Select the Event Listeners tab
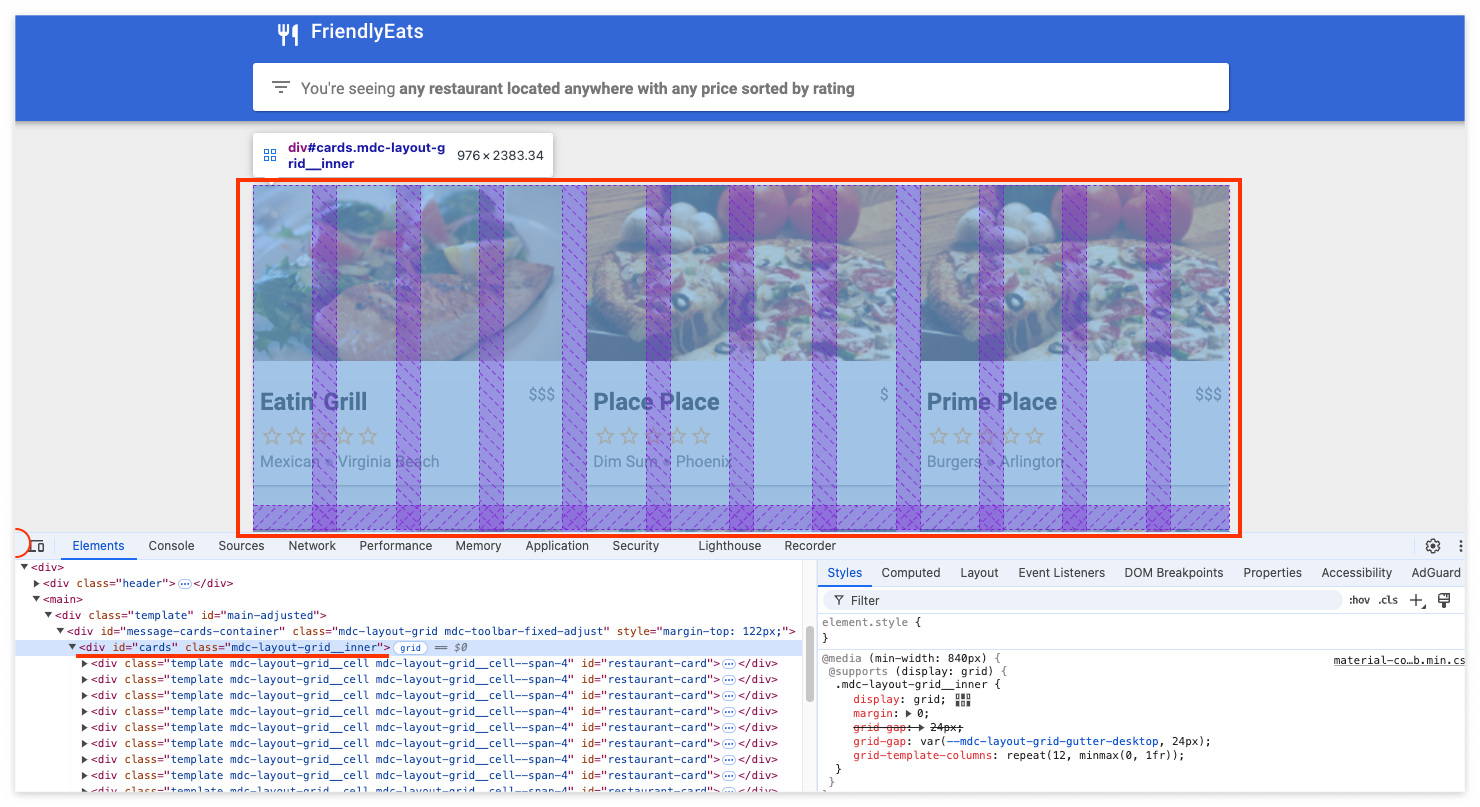The image size is (1480, 807). (1062, 573)
